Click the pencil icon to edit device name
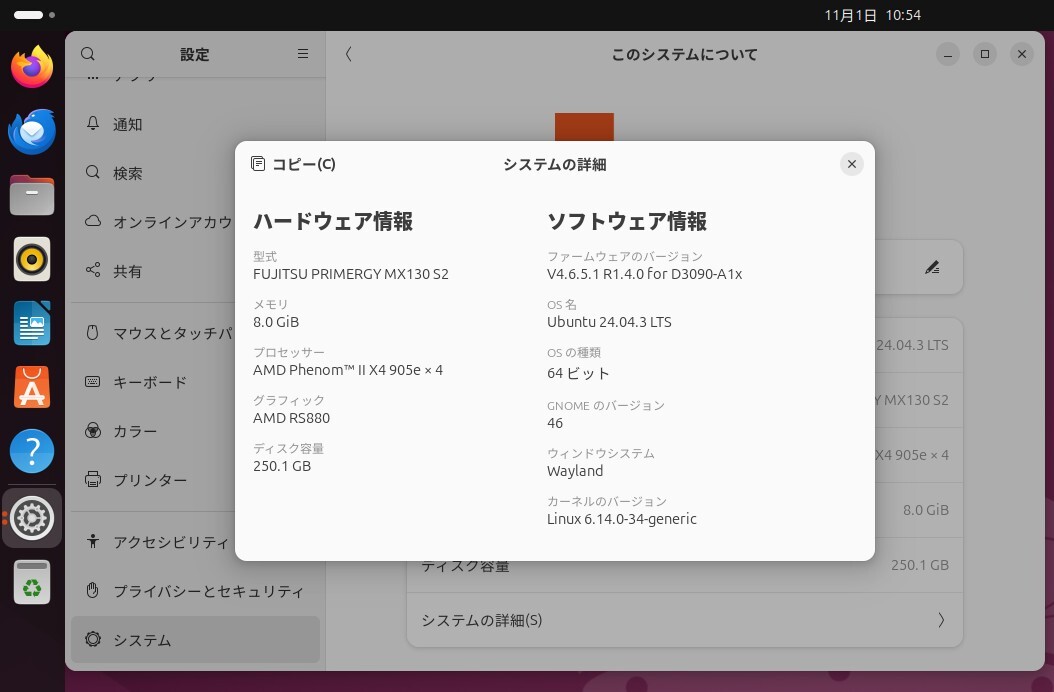Viewport: 1054px width, 692px height. (932, 267)
